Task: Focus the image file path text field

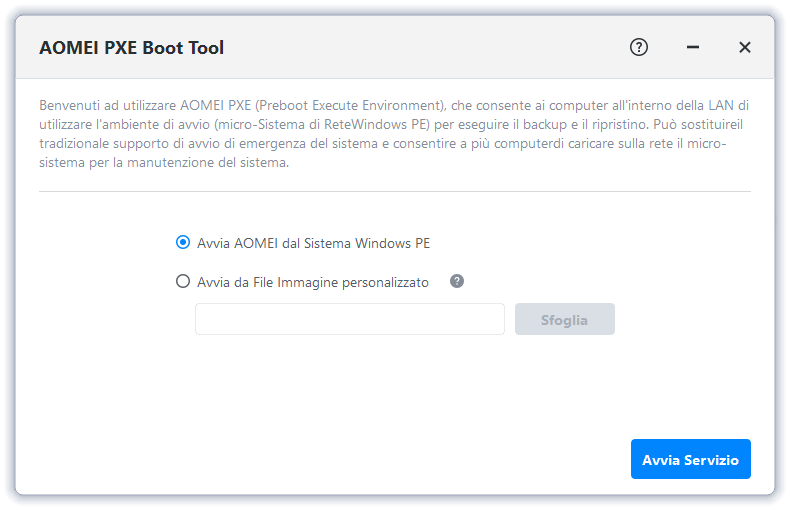Action: (x=349, y=319)
